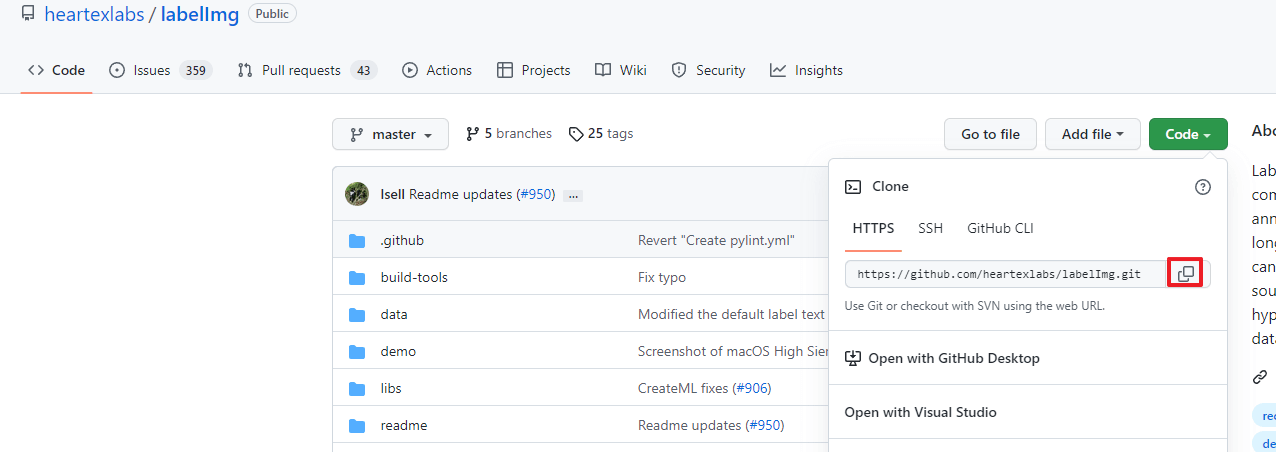Open the Pull requests tab
1276x452 pixels.
pos(306,70)
